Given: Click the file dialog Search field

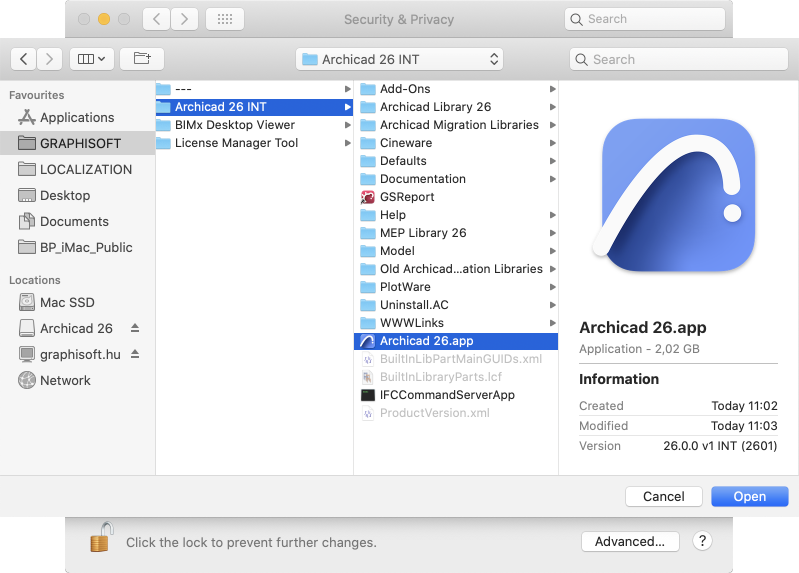Looking at the screenshot, I should coord(679,59).
